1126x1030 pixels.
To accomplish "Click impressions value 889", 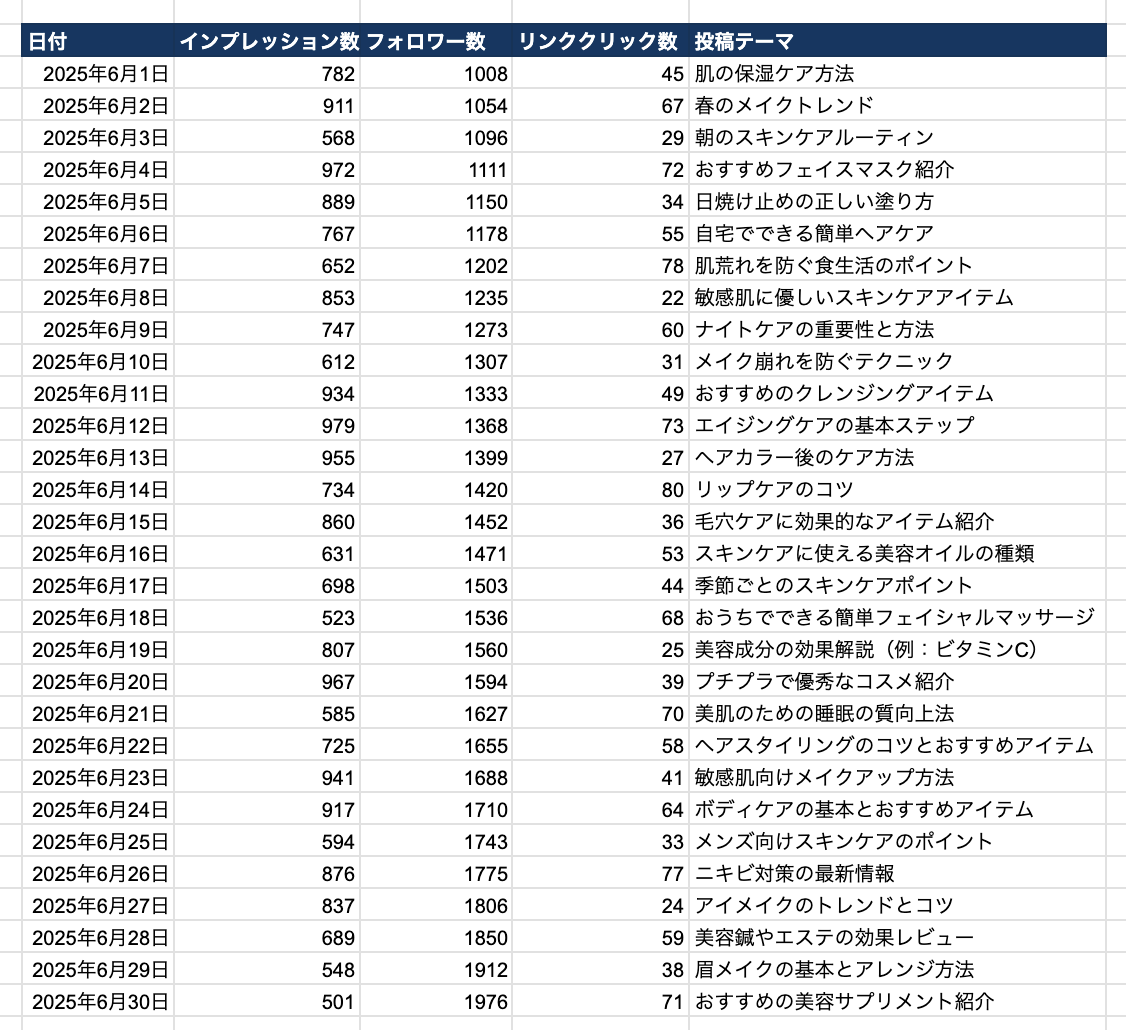I will [267, 201].
